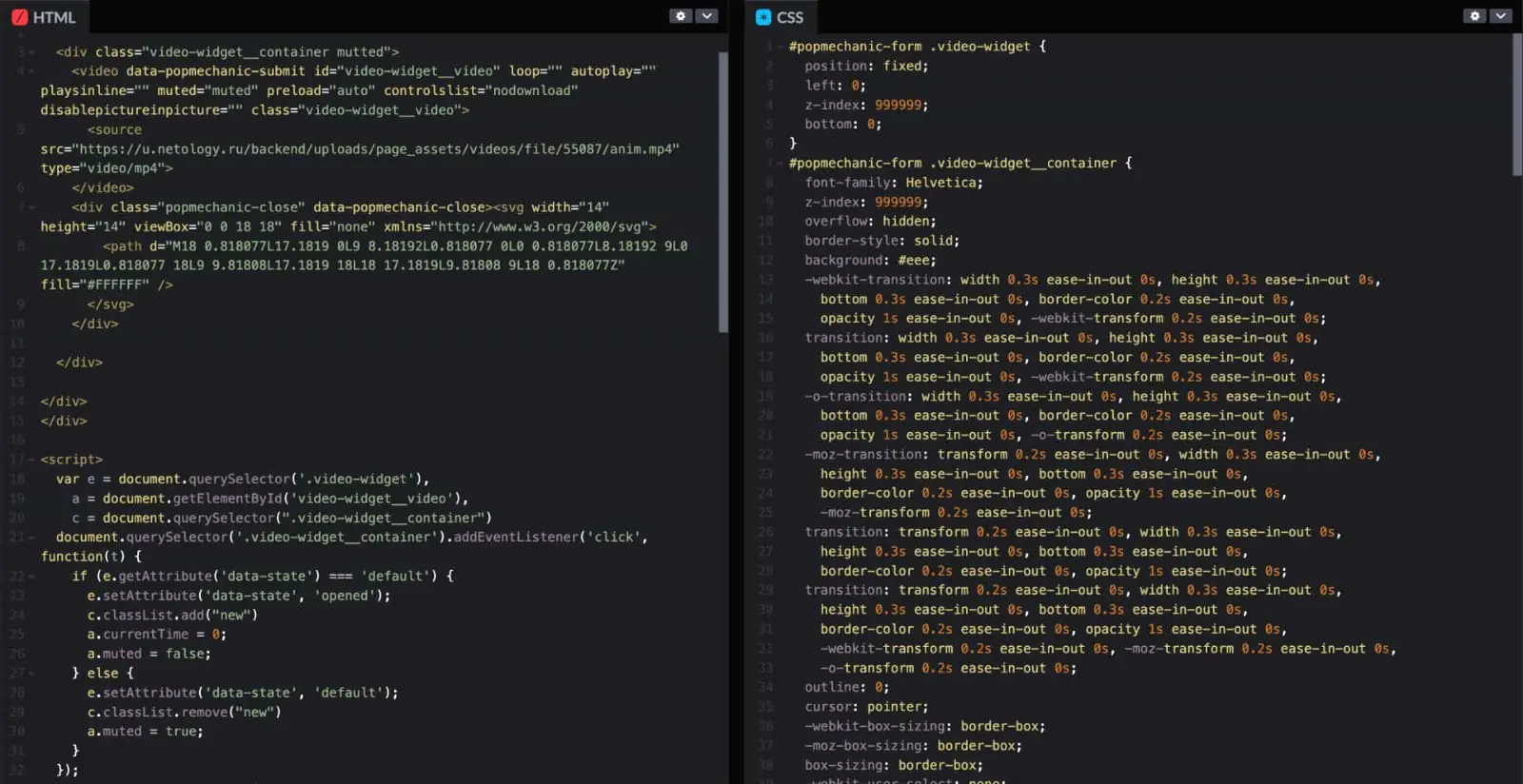Collapse CSS rule .video-widget at line 1
This screenshot has height=784, width=1523.
point(780,47)
